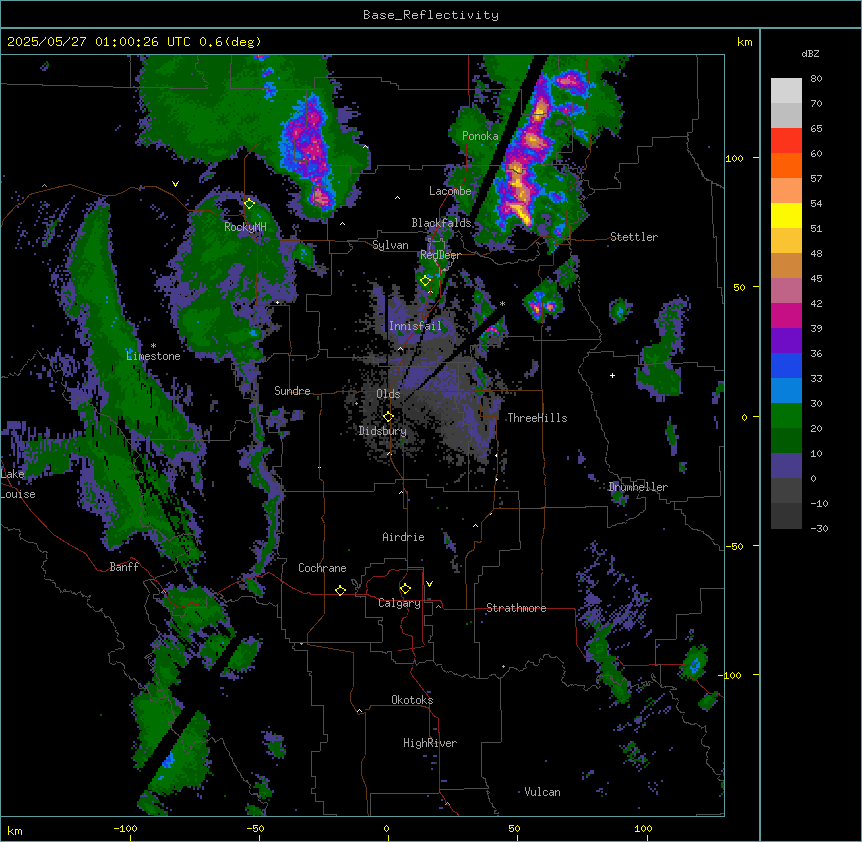Click the Strathmore city label
Image resolution: width=862 pixels, height=842 pixels.
(516, 608)
